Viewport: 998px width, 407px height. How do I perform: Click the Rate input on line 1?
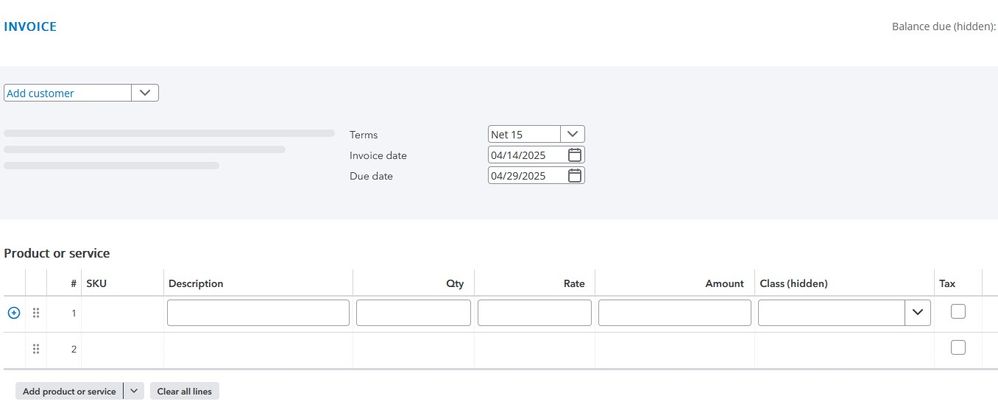point(535,313)
